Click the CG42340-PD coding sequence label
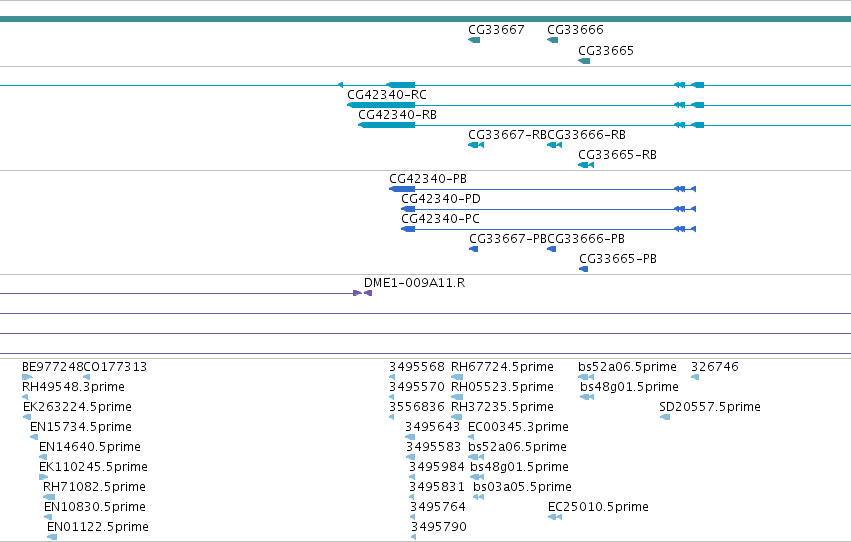The width and height of the screenshot is (851, 542). [x=441, y=199]
